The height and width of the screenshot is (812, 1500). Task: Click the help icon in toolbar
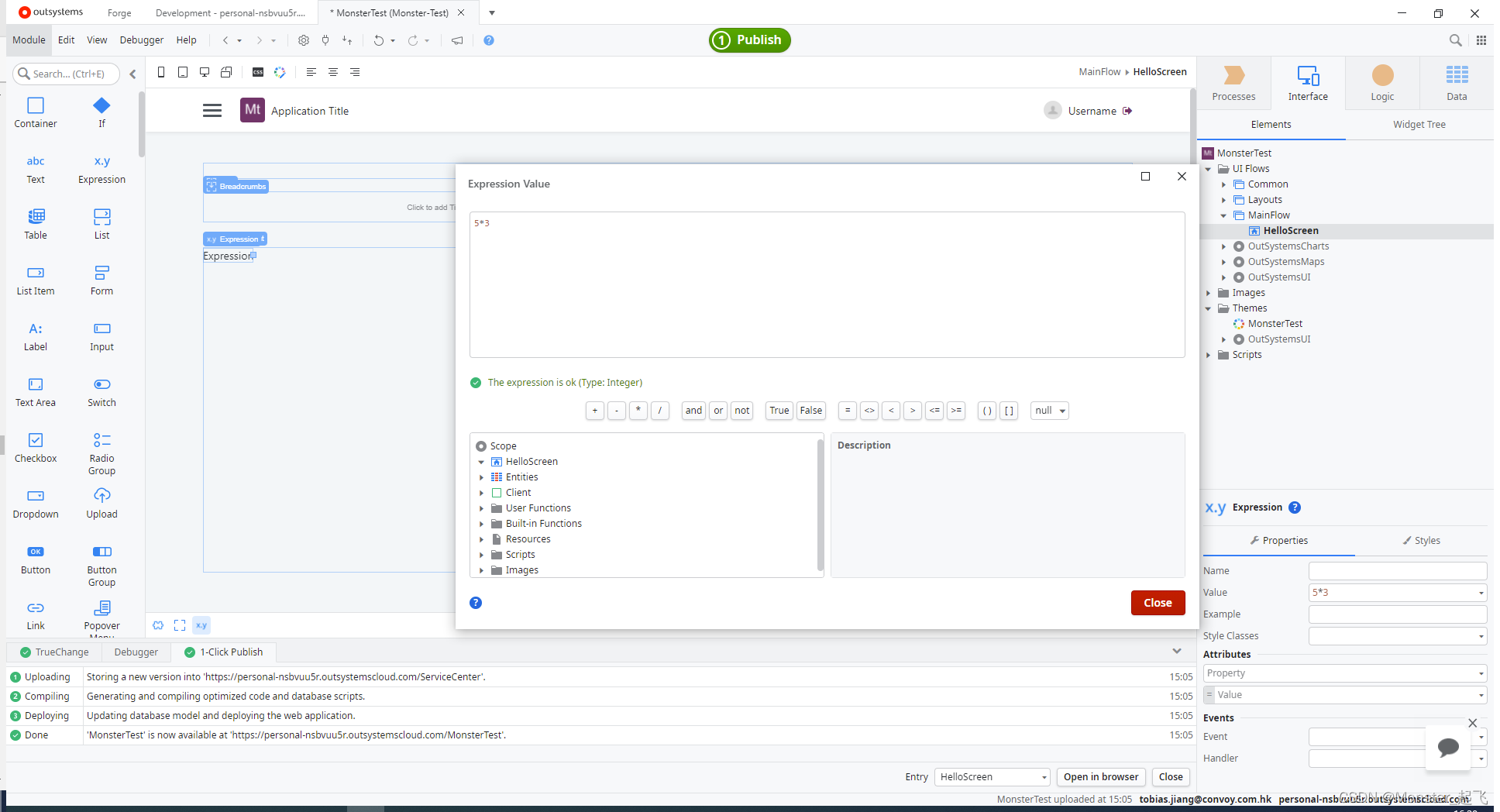489,40
